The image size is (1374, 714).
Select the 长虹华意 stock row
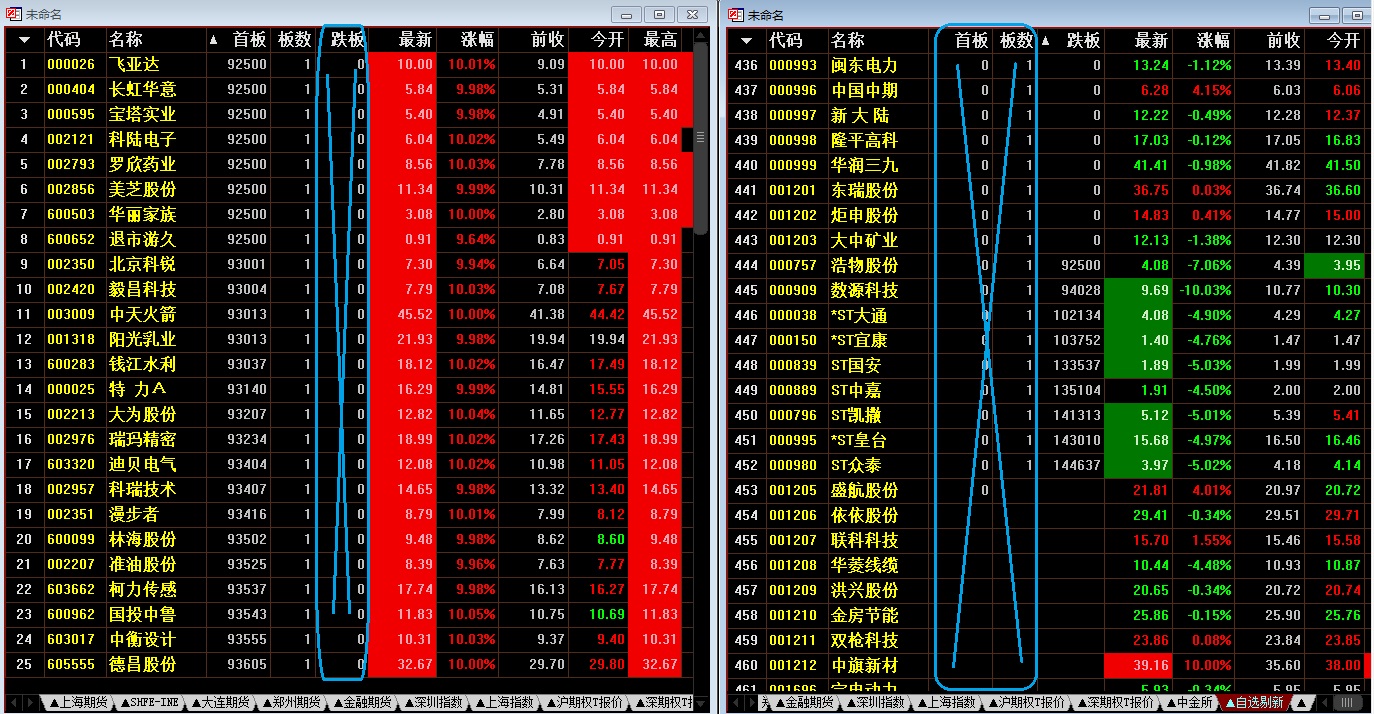349,90
